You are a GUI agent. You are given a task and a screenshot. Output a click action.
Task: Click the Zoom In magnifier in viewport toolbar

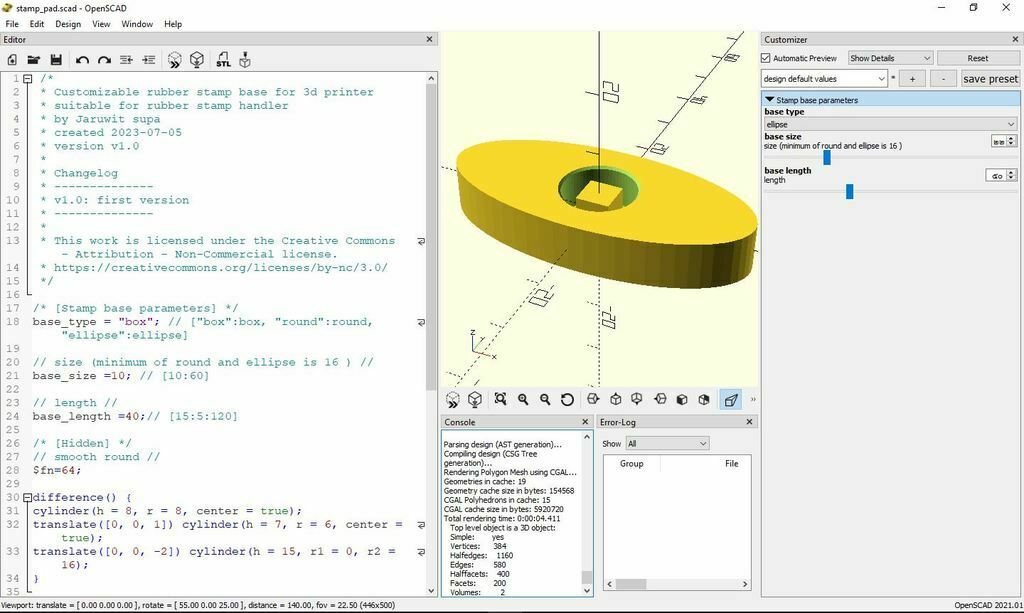[523, 399]
